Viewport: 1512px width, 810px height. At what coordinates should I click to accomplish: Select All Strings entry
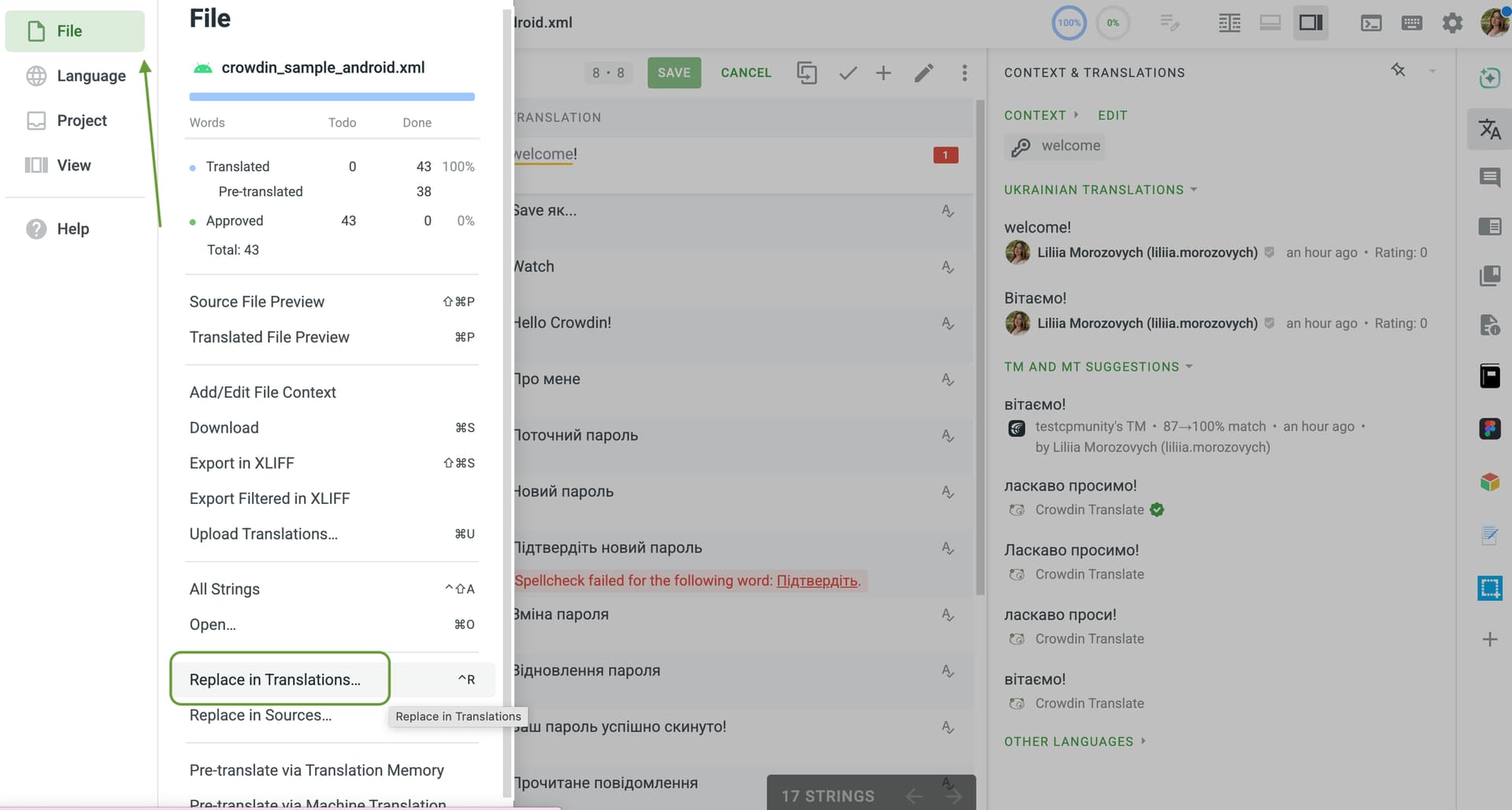coord(332,589)
